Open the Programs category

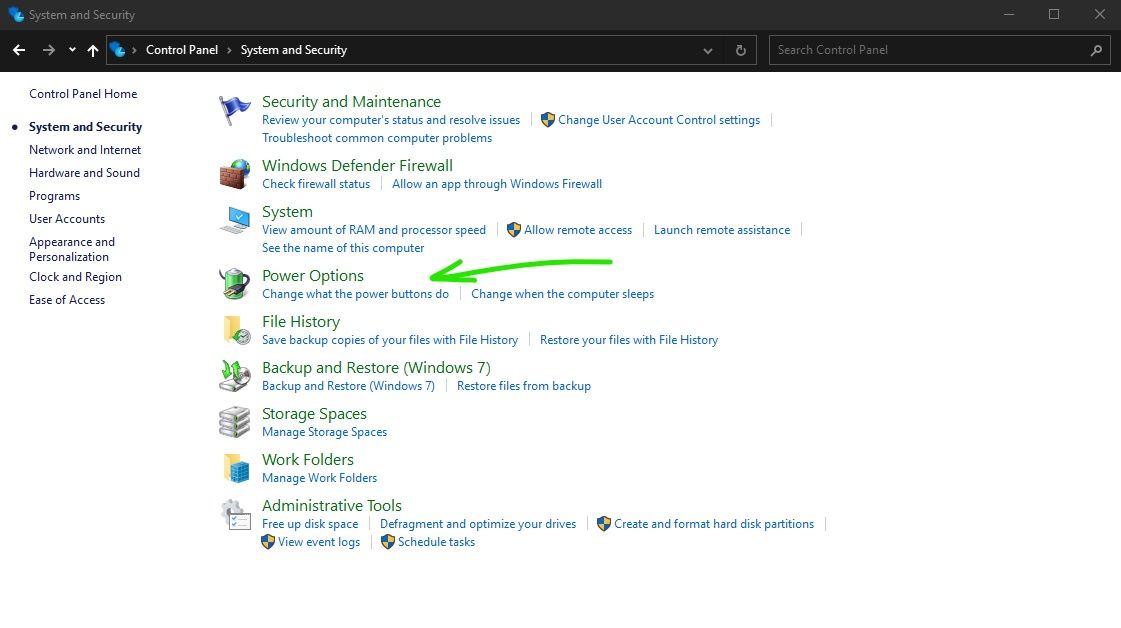click(x=54, y=196)
